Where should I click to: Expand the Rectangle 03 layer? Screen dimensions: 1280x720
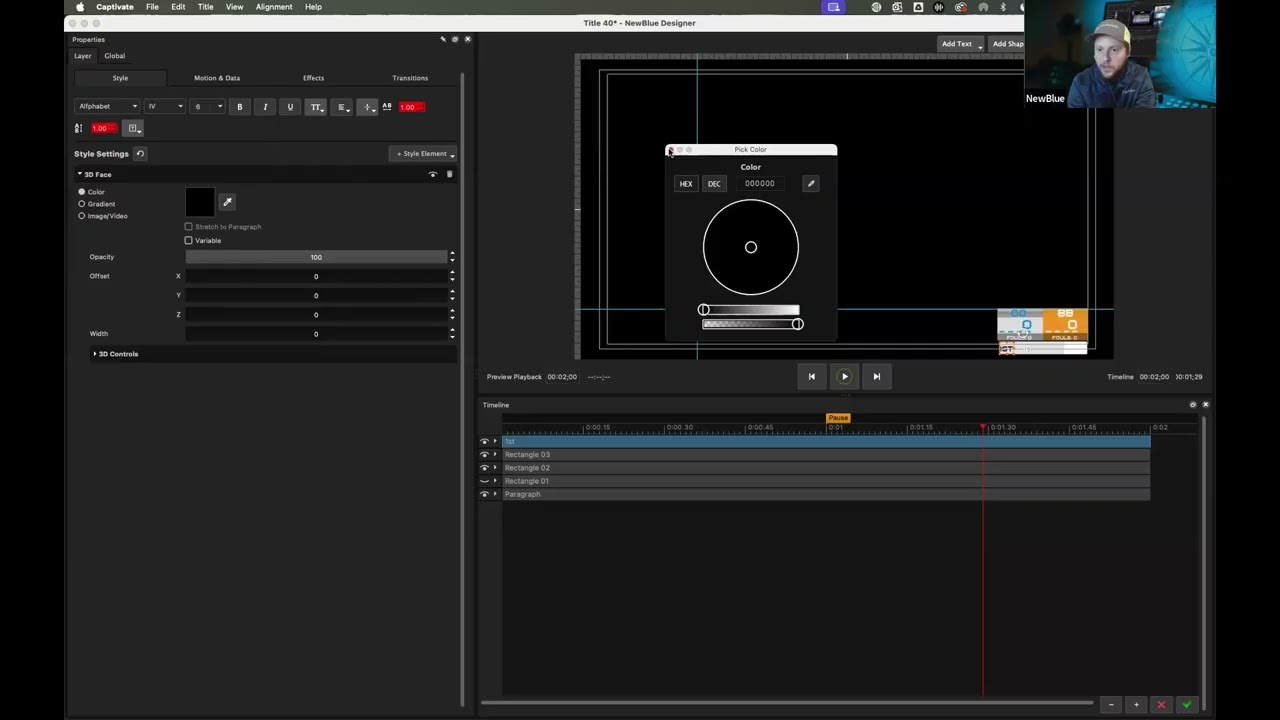495,455
